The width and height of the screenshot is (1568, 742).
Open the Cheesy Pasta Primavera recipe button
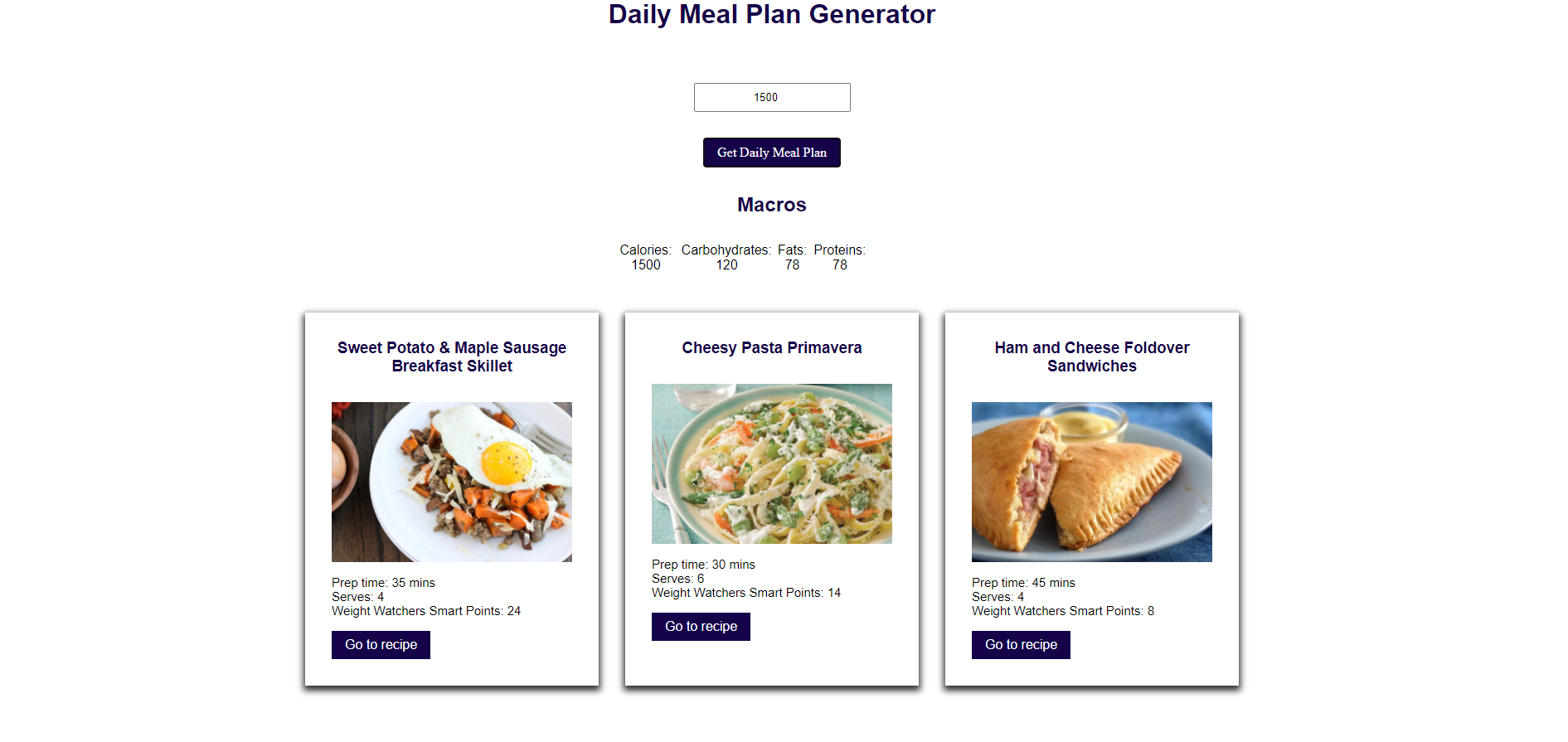[x=701, y=627]
